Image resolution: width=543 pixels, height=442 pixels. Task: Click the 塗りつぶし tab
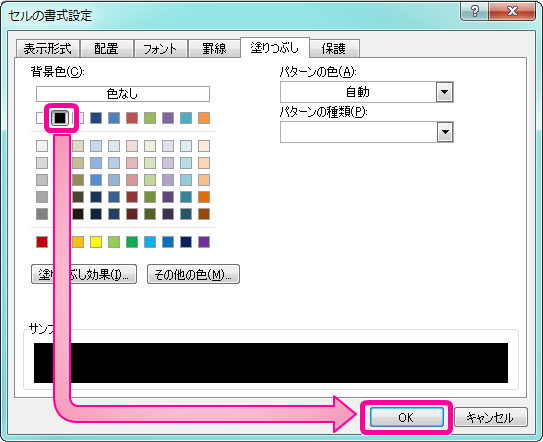tap(275, 47)
